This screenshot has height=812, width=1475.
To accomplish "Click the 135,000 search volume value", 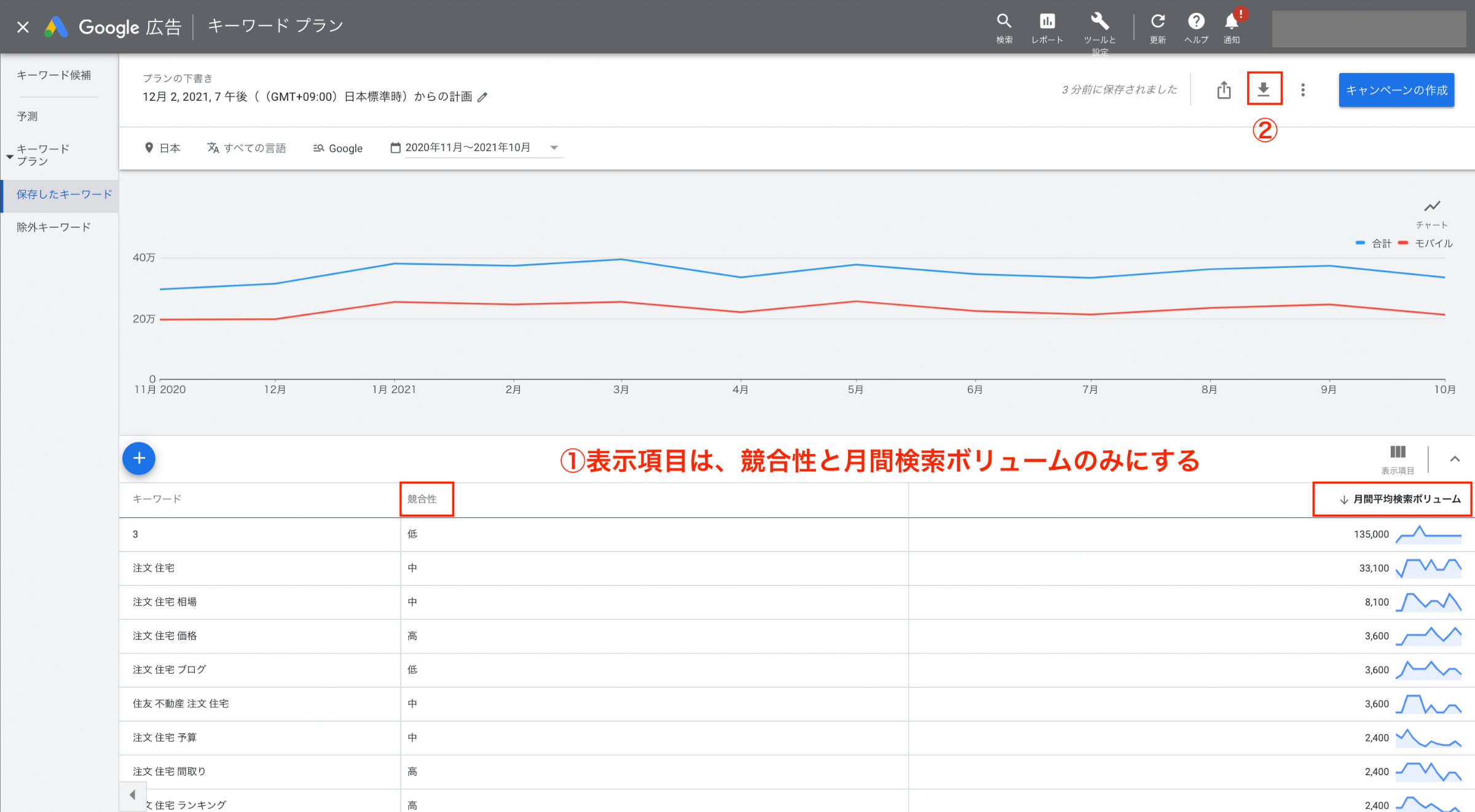I will (x=1371, y=534).
